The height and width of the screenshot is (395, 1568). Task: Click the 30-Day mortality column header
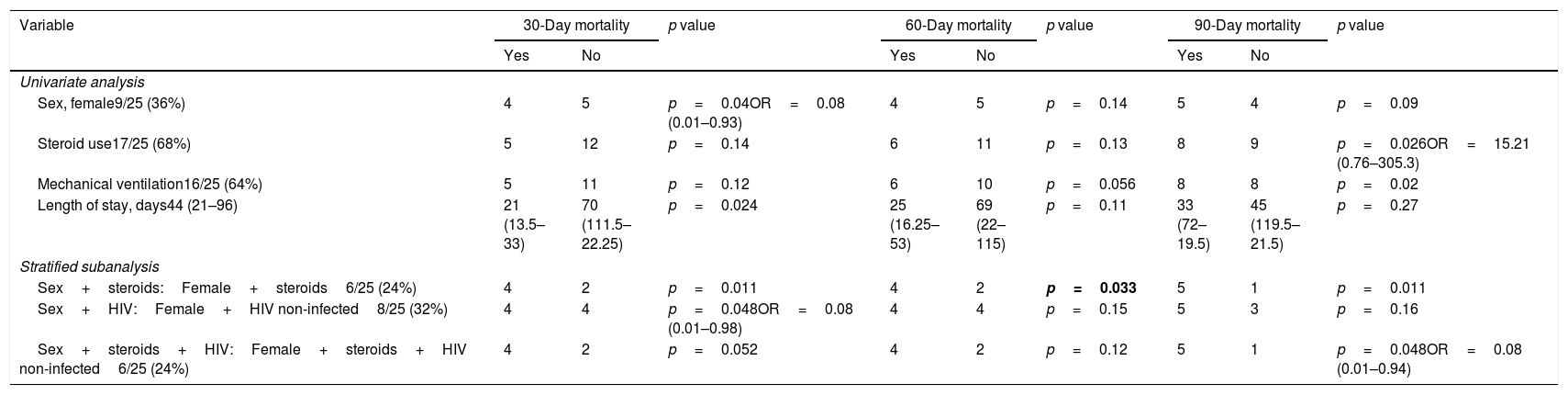576,26
